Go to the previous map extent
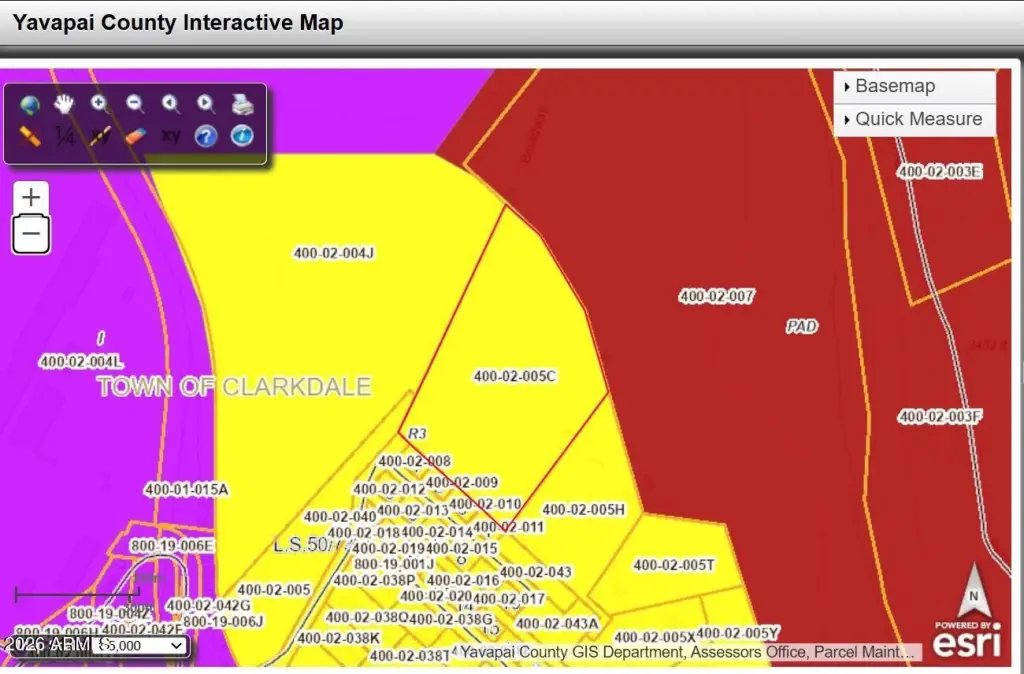The width and height of the screenshot is (1024, 674). pyautogui.click(x=170, y=103)
